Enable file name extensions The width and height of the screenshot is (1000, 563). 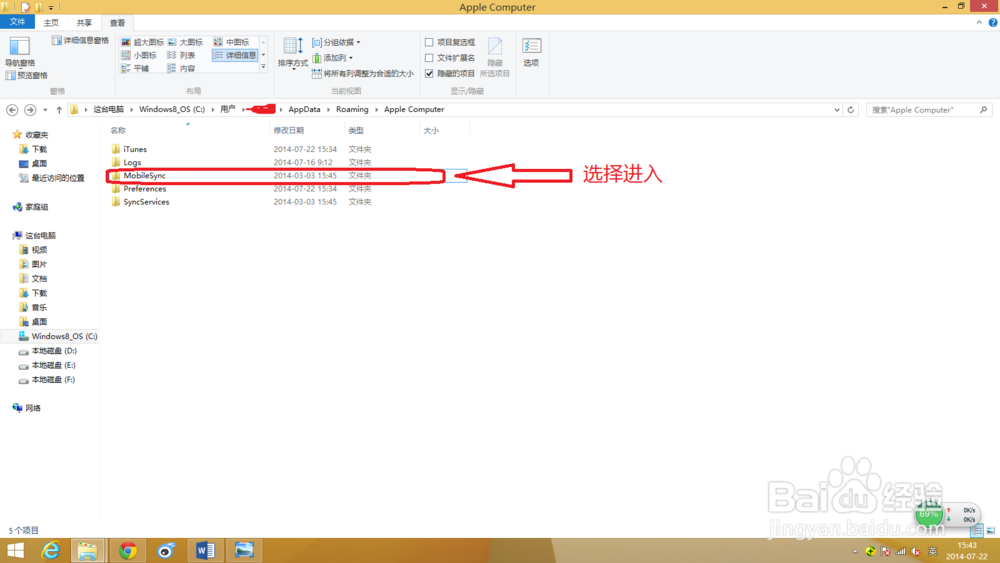click(450, 57)
